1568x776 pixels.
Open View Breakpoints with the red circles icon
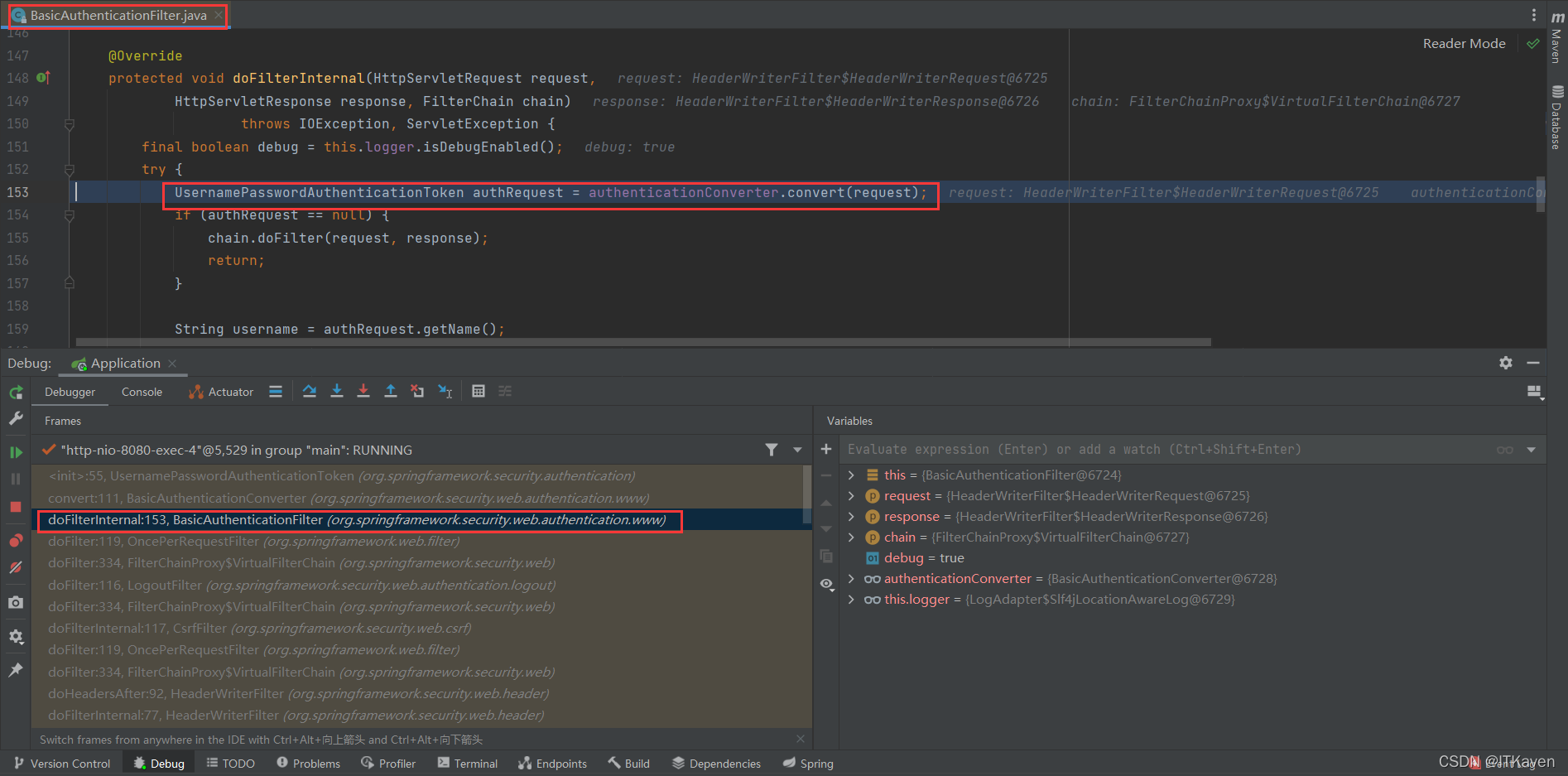click(16, 541)
